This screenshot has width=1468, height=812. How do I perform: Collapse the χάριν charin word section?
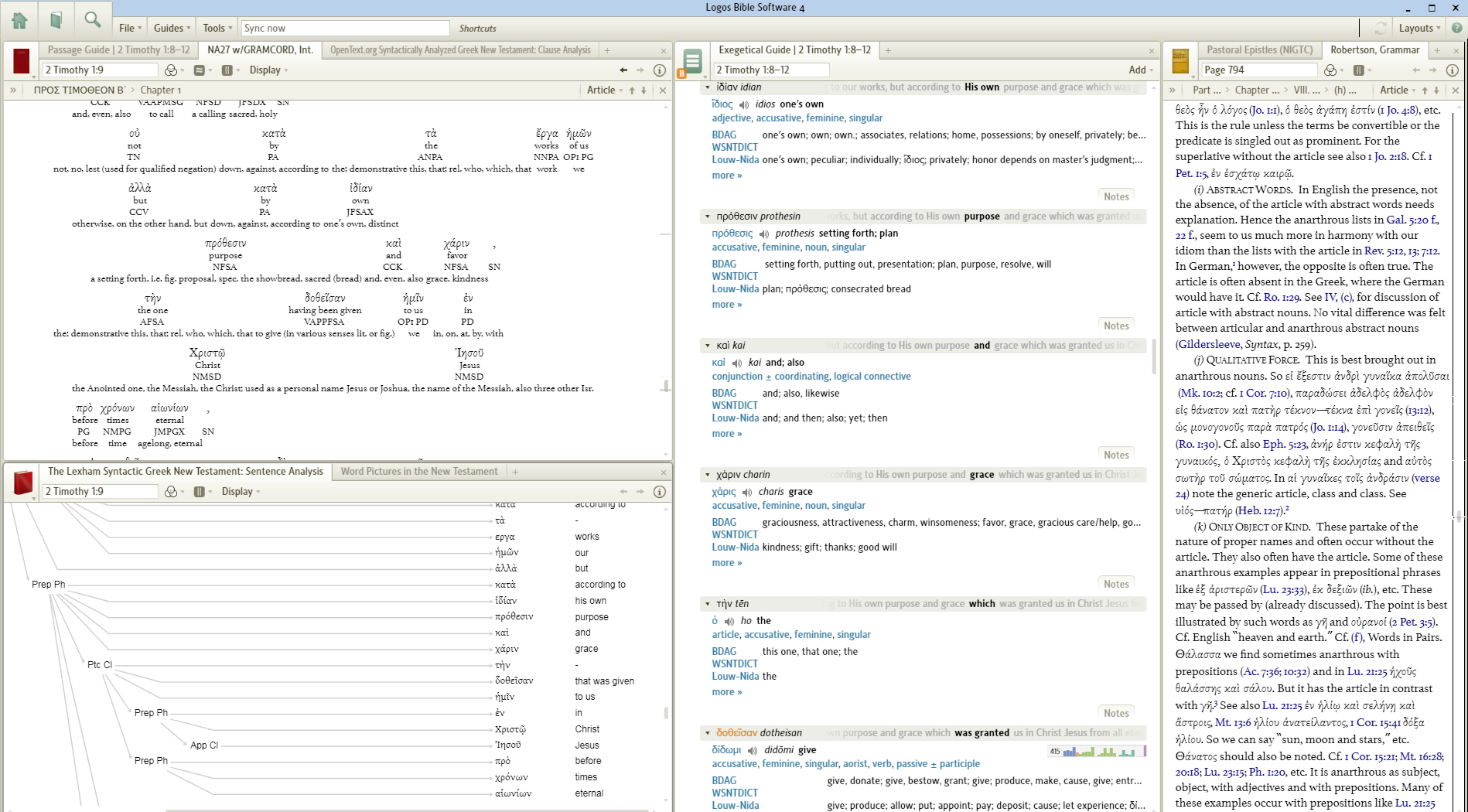click(707, 475)
